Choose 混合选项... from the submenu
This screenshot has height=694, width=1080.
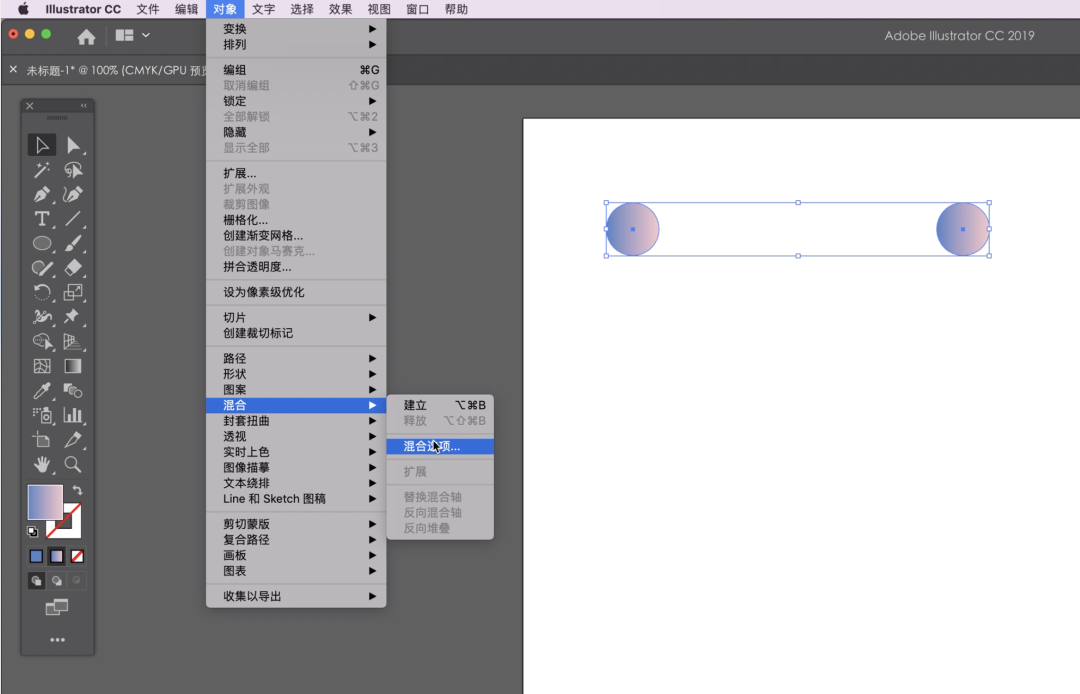432,446
